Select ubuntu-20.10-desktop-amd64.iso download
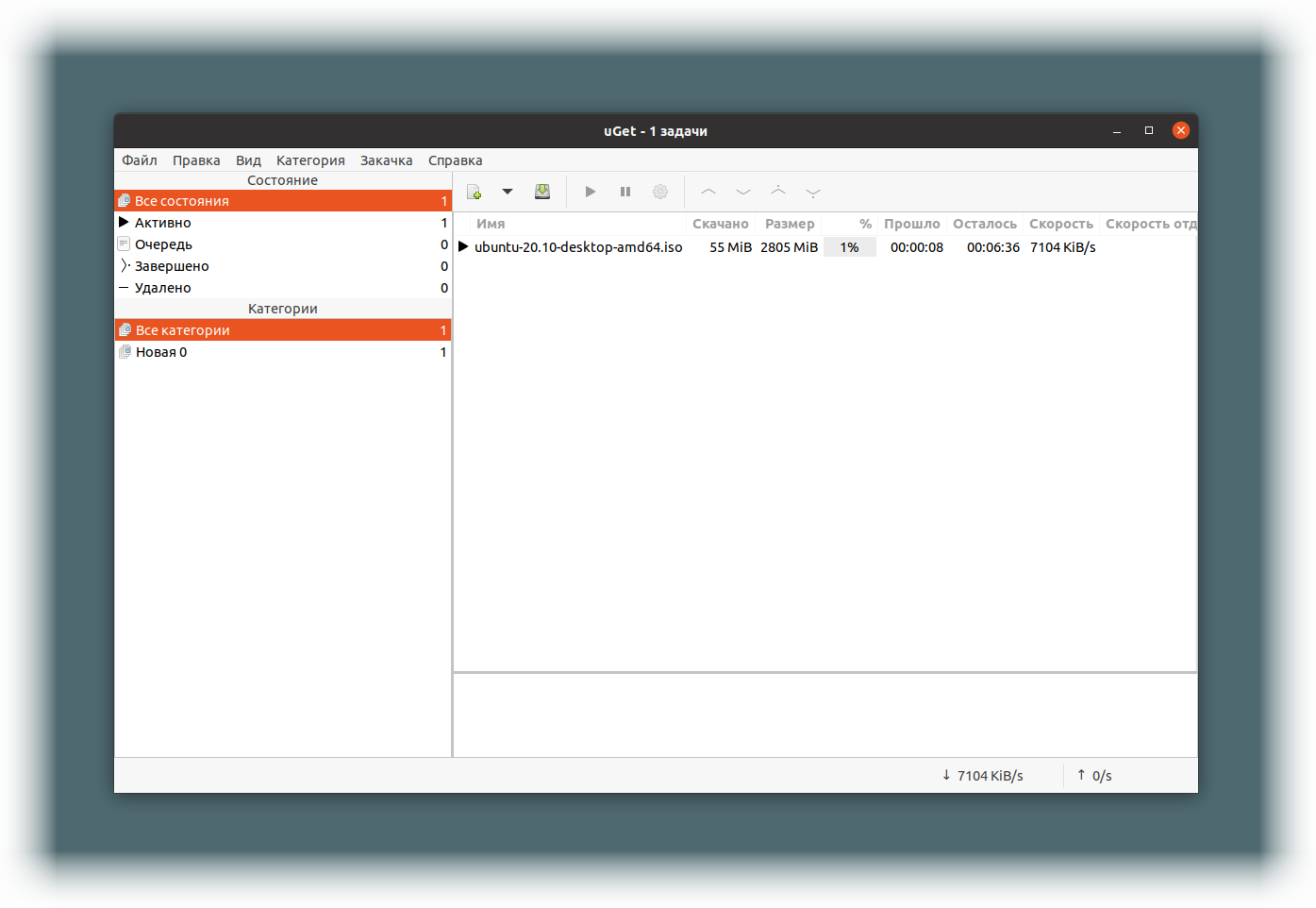 pyautogui.click(x=578, y=247)
